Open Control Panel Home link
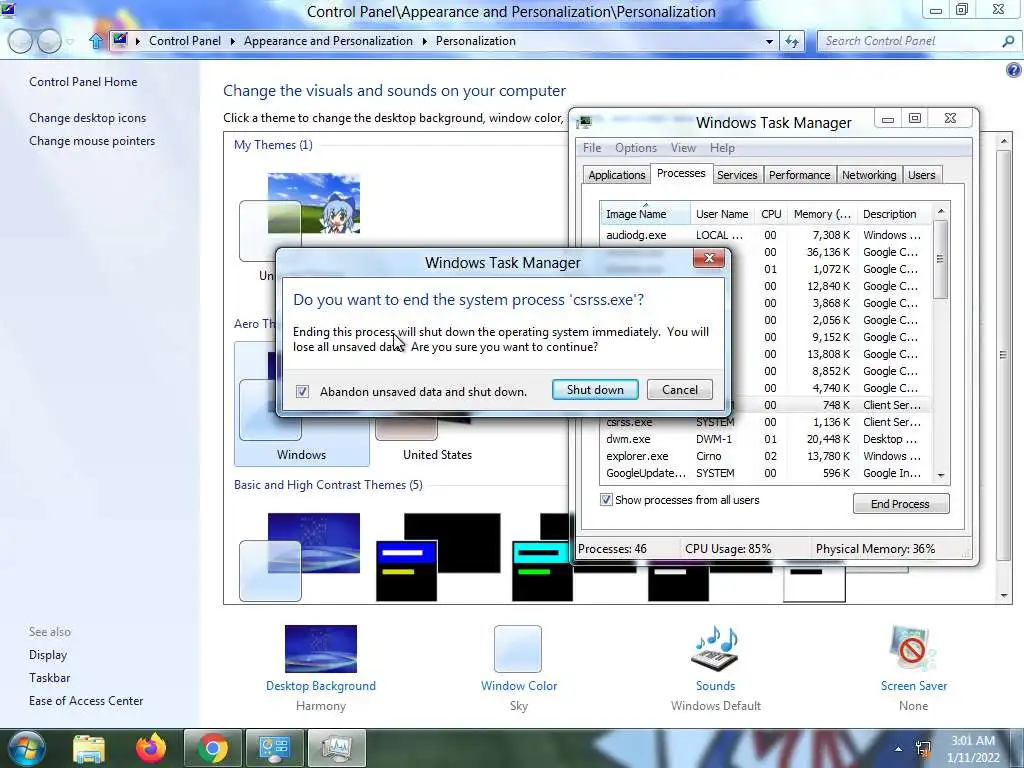 (x=83, y=82)
